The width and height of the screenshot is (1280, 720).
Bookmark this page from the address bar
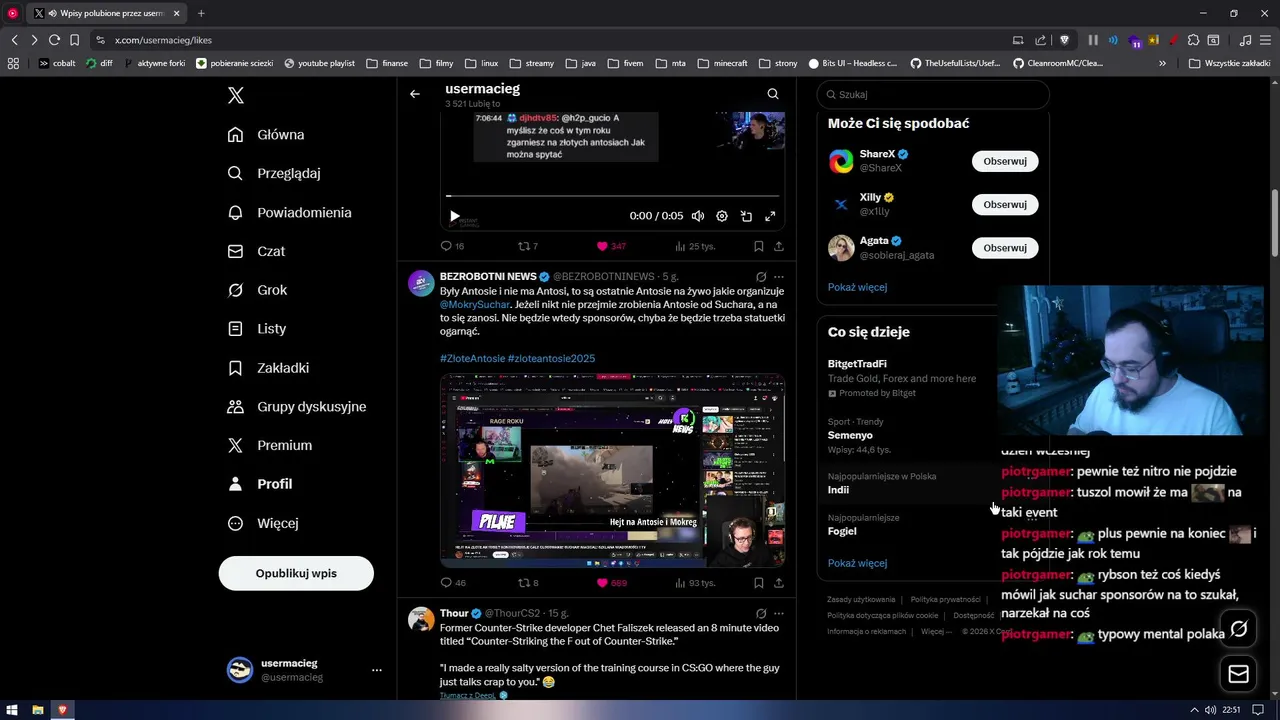coord(74,40)
